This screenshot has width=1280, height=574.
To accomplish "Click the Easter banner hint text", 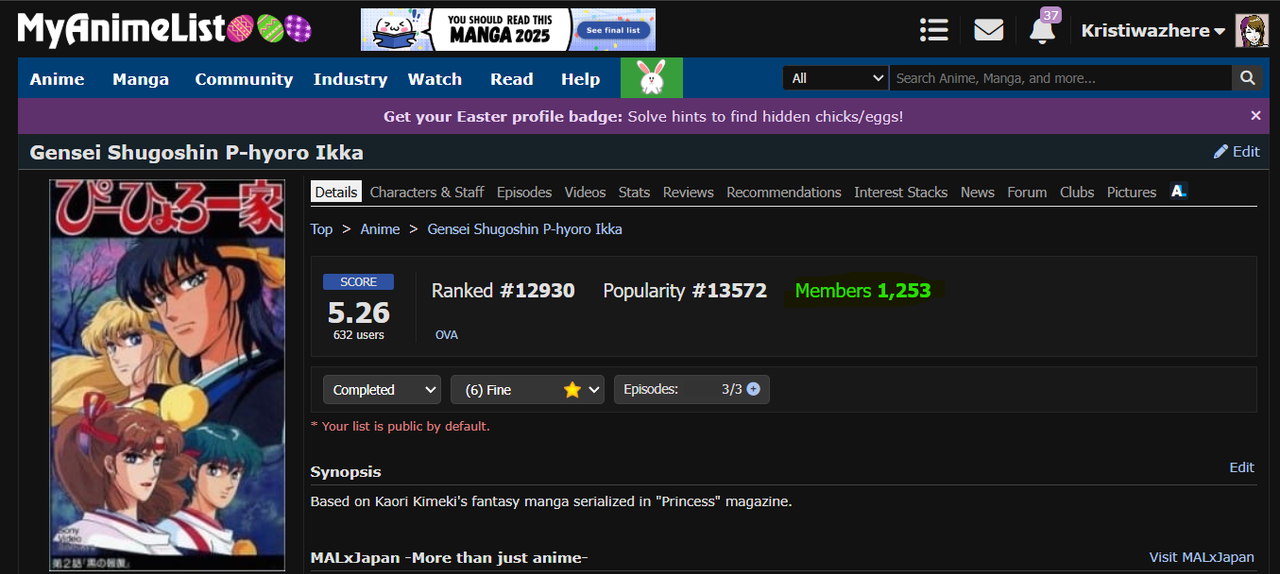I will [643, 116].
